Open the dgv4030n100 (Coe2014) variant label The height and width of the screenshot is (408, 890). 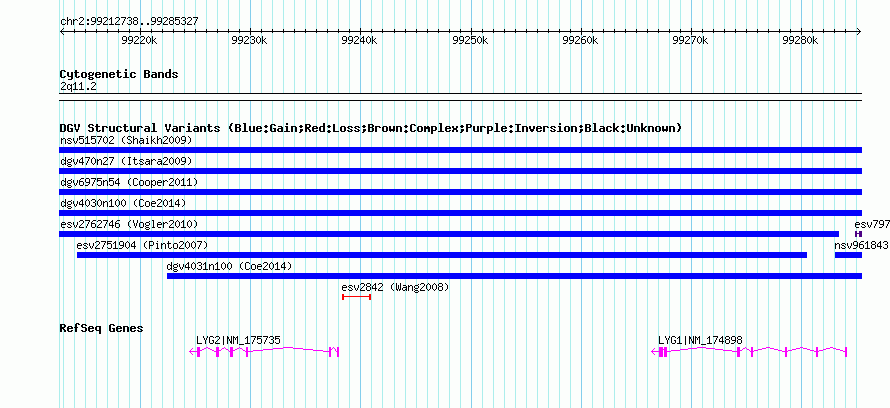(123, 203)
